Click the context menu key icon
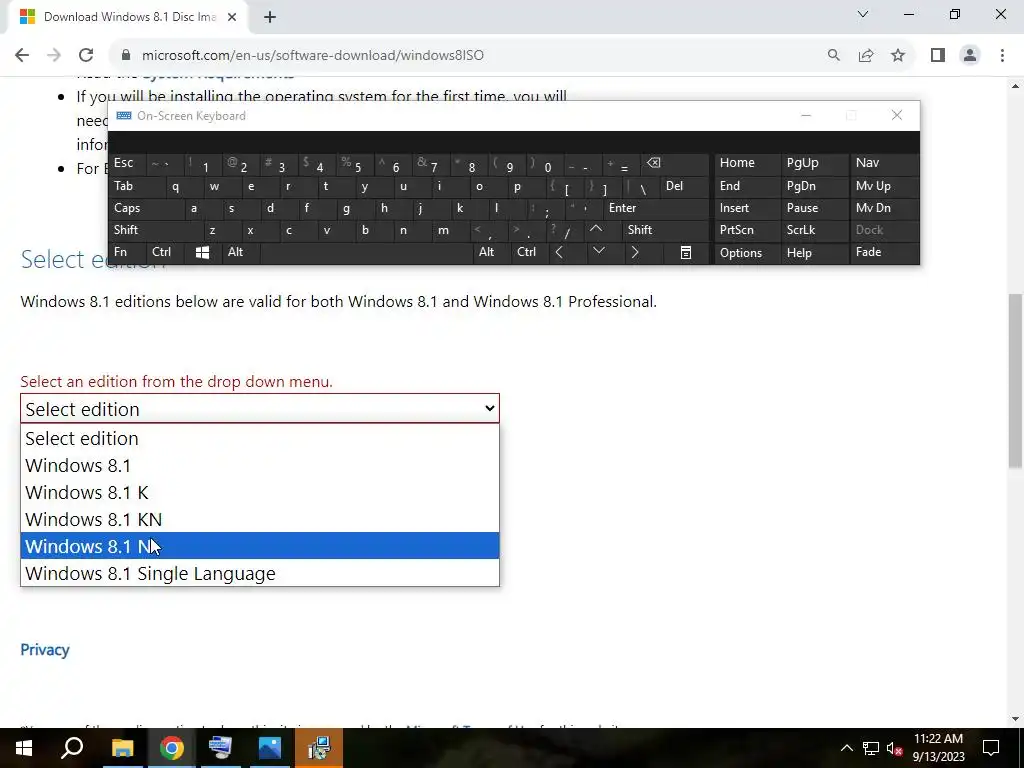The image size is (1024, 768). click(x=686, y=253)
